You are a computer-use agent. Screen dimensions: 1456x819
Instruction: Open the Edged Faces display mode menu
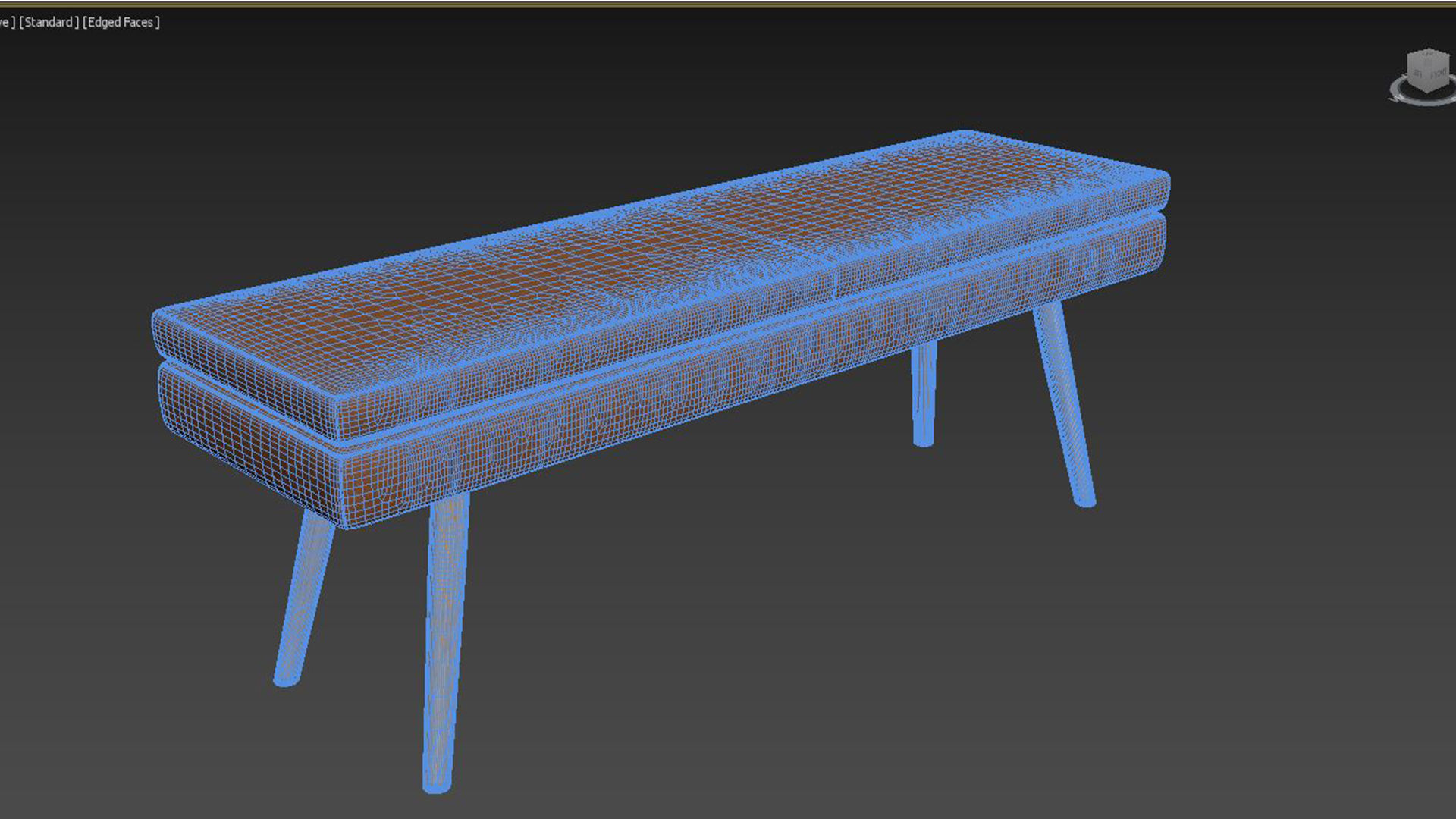pos(121,22)
